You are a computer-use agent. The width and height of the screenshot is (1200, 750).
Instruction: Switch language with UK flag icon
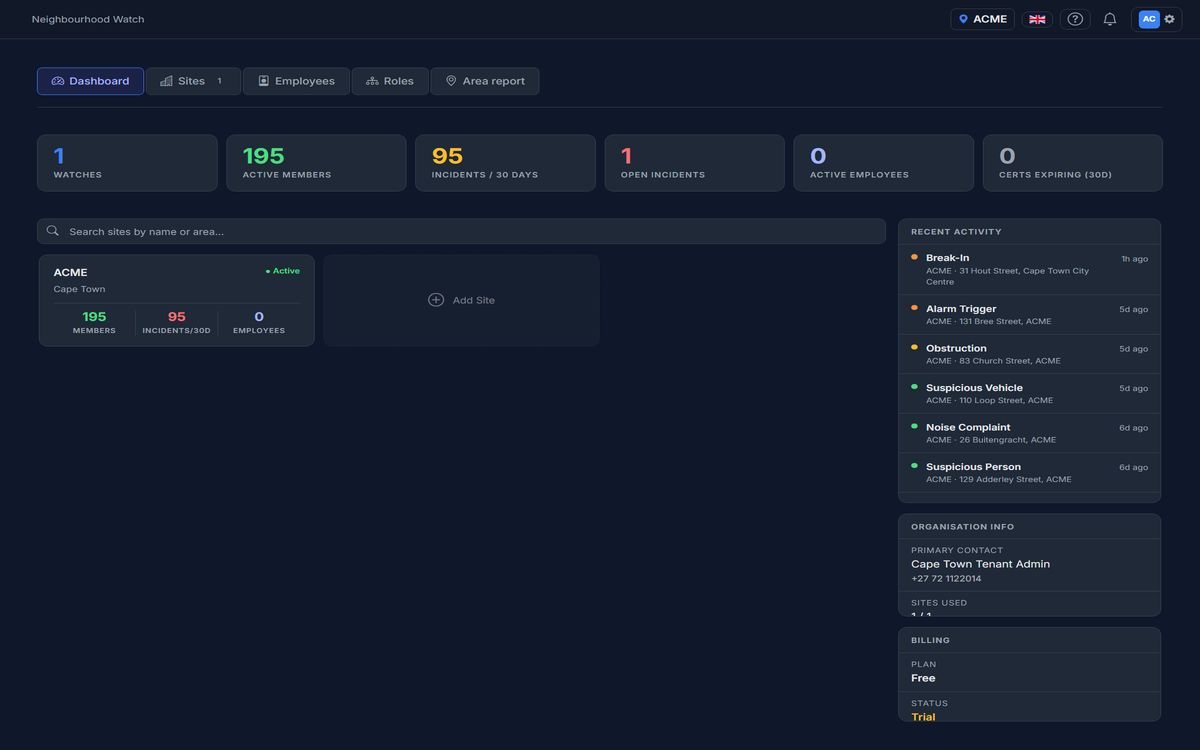coord(1037,19)
